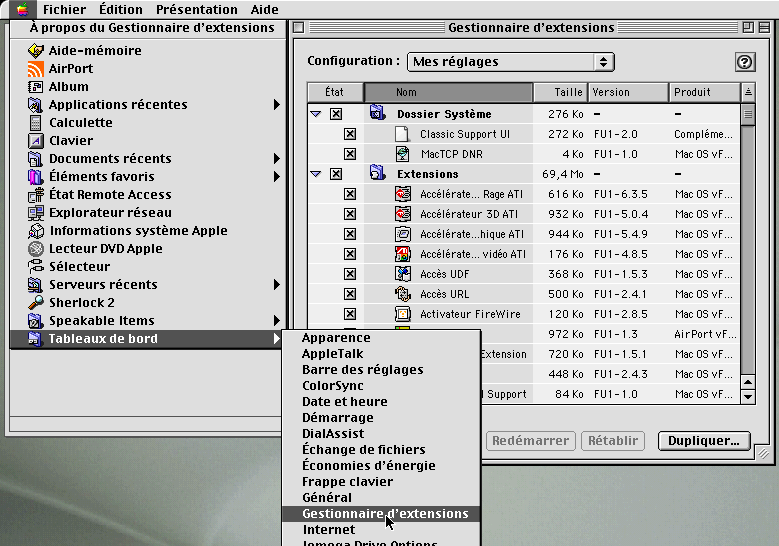Viewport: 779px width, 546px height.
Task: Click the Sélecteur icon
Action: pos(36,267)
